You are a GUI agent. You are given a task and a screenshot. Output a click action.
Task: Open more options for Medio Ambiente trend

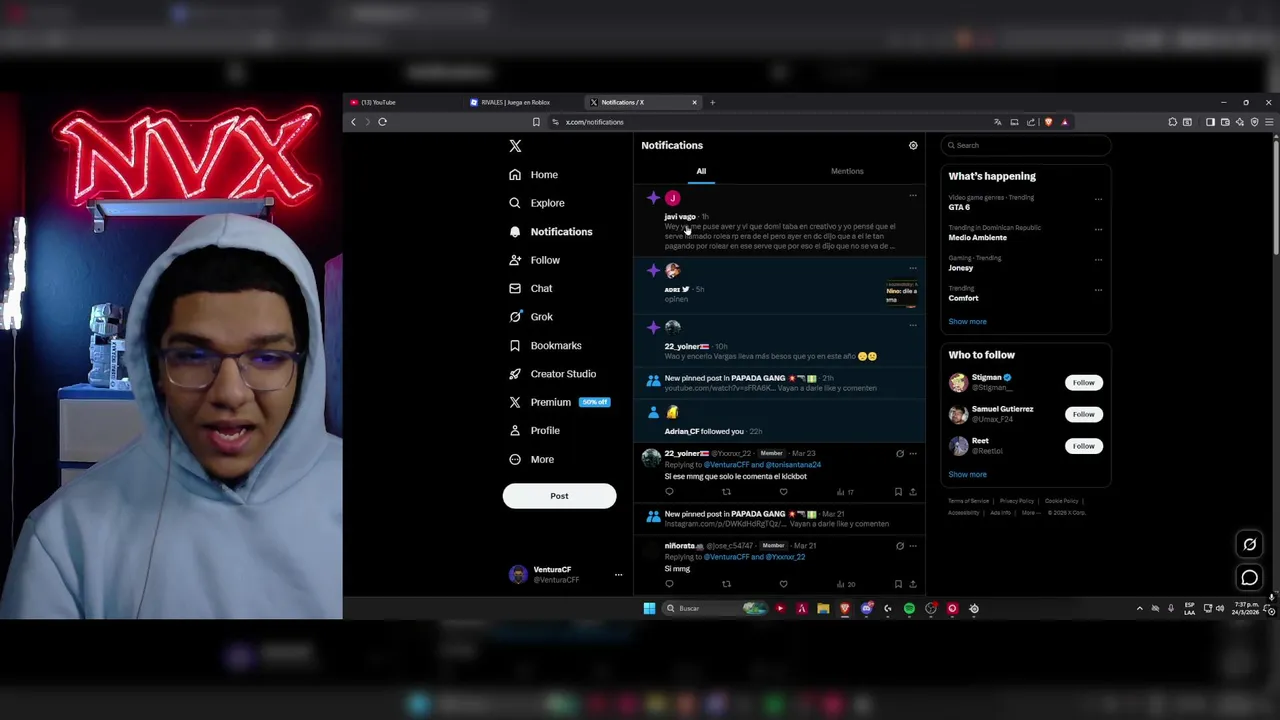click(1098, 229)
